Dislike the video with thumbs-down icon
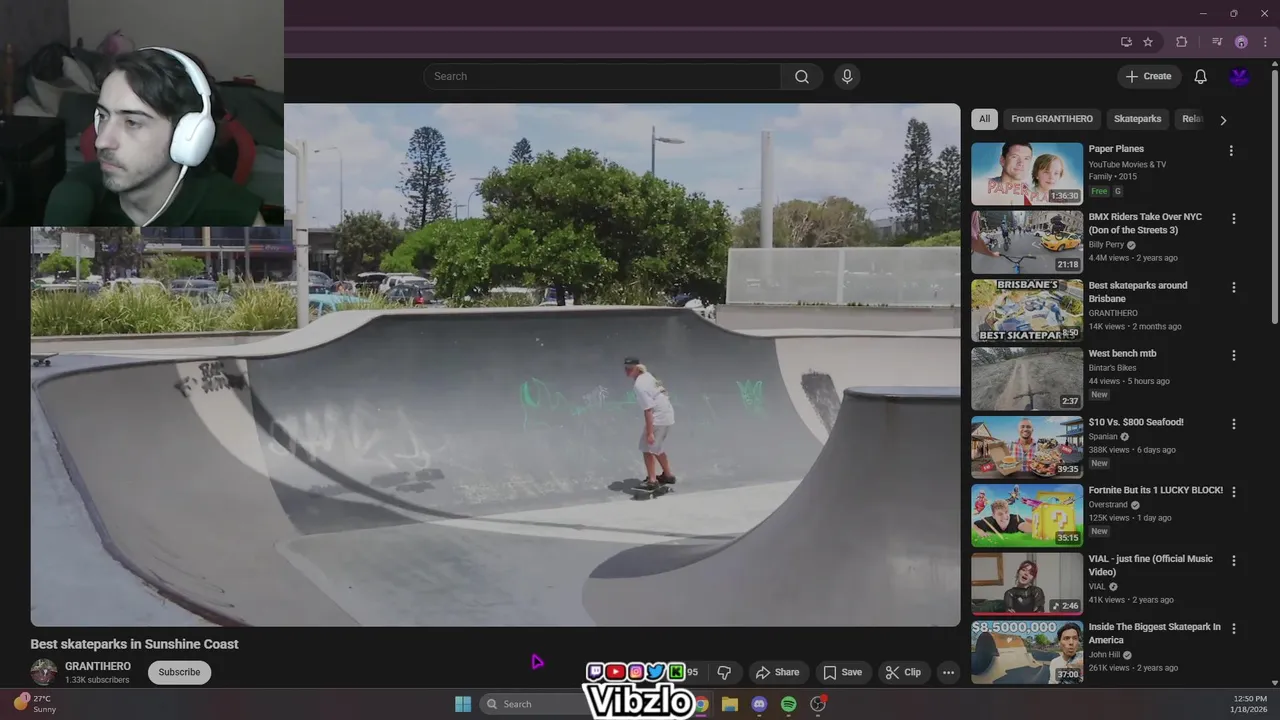 [x=725, y=672]
